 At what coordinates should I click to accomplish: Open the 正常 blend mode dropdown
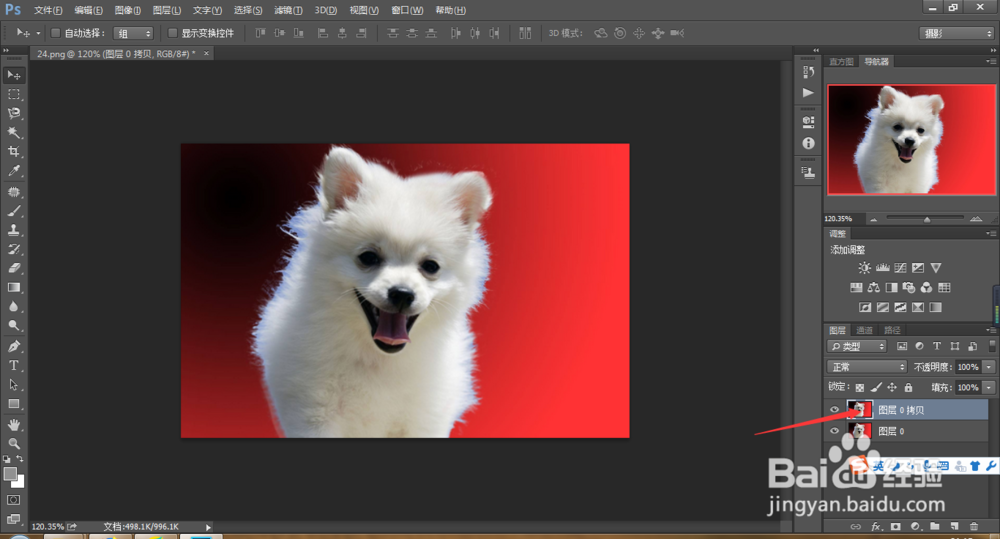point(867,367)
